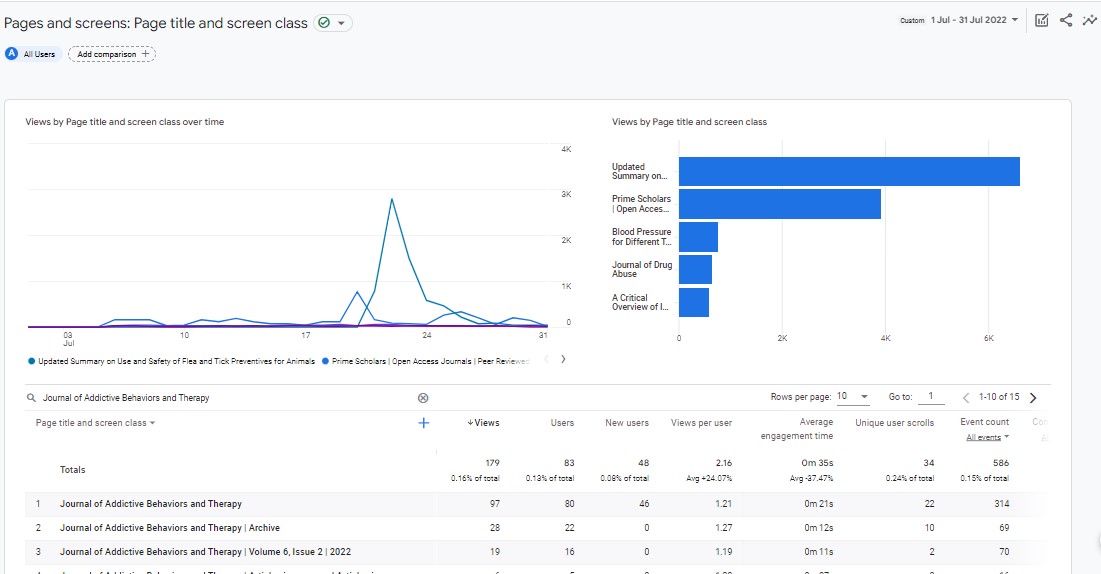The height and width of the screenshot is (574, 1101).
Task: Add a secondary dimension with plus icon
Action: [423, 423]
